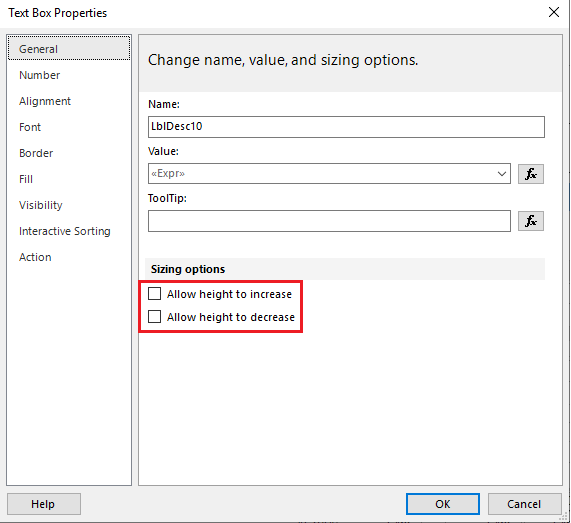This screenshot has height=523, width=571.
Task: Open the Alignment page
Action: click(x=45, y=101)
